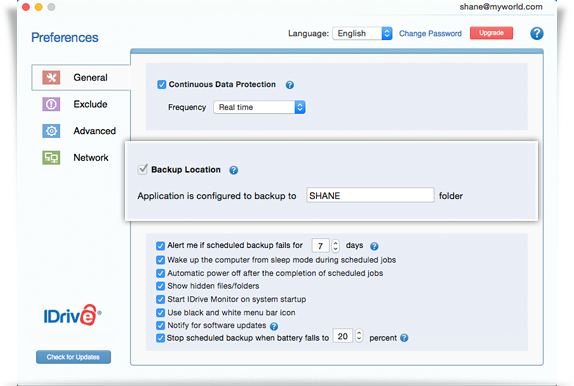
Task: Toggle Start IDrive Monitor on system startup
Action: [x=160, y=300]
